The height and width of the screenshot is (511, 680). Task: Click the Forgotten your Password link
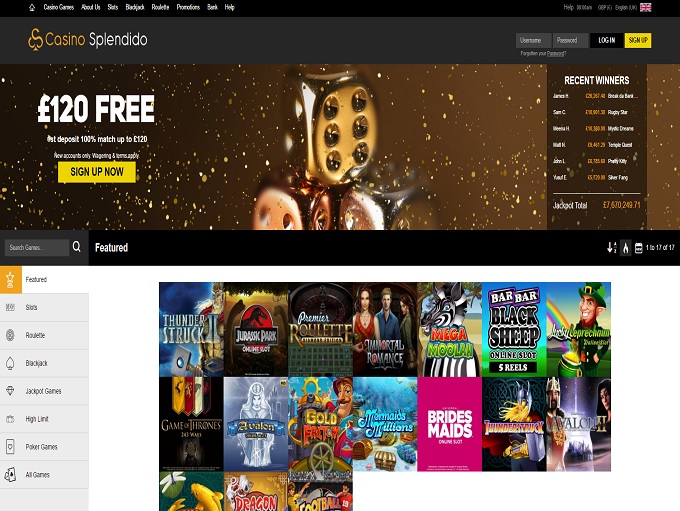tap(543, 54)
